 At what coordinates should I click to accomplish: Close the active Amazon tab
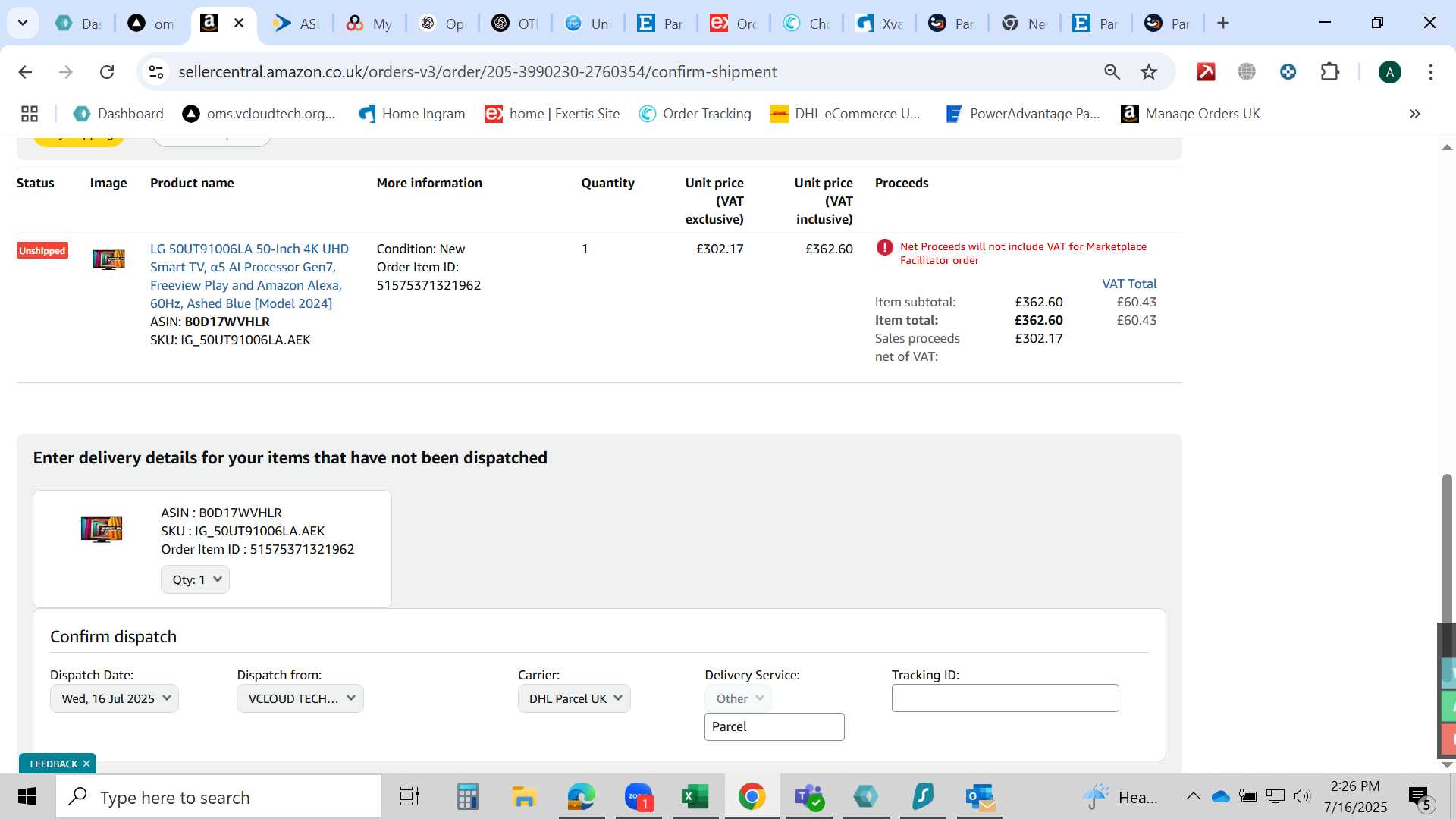point(239,24)
